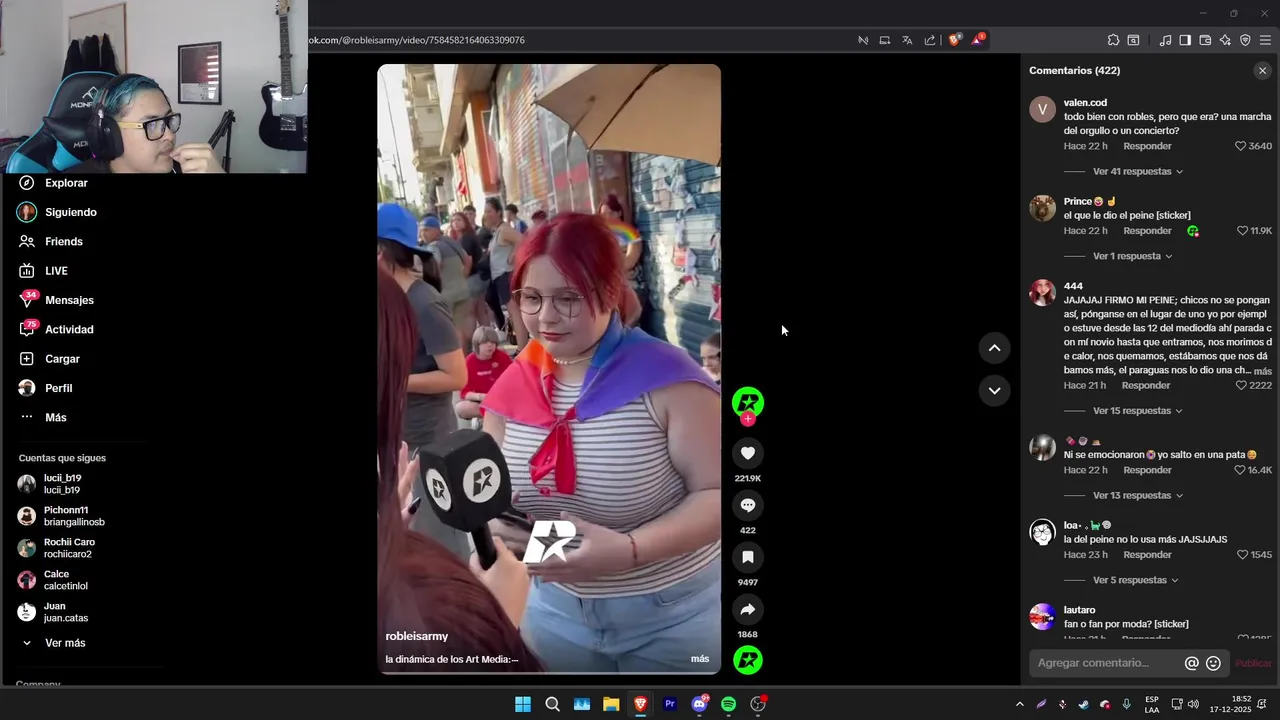Like loa's comment with 1545 likes
The width and height of the screenshot is (1280, 720).
[1243, 555]
